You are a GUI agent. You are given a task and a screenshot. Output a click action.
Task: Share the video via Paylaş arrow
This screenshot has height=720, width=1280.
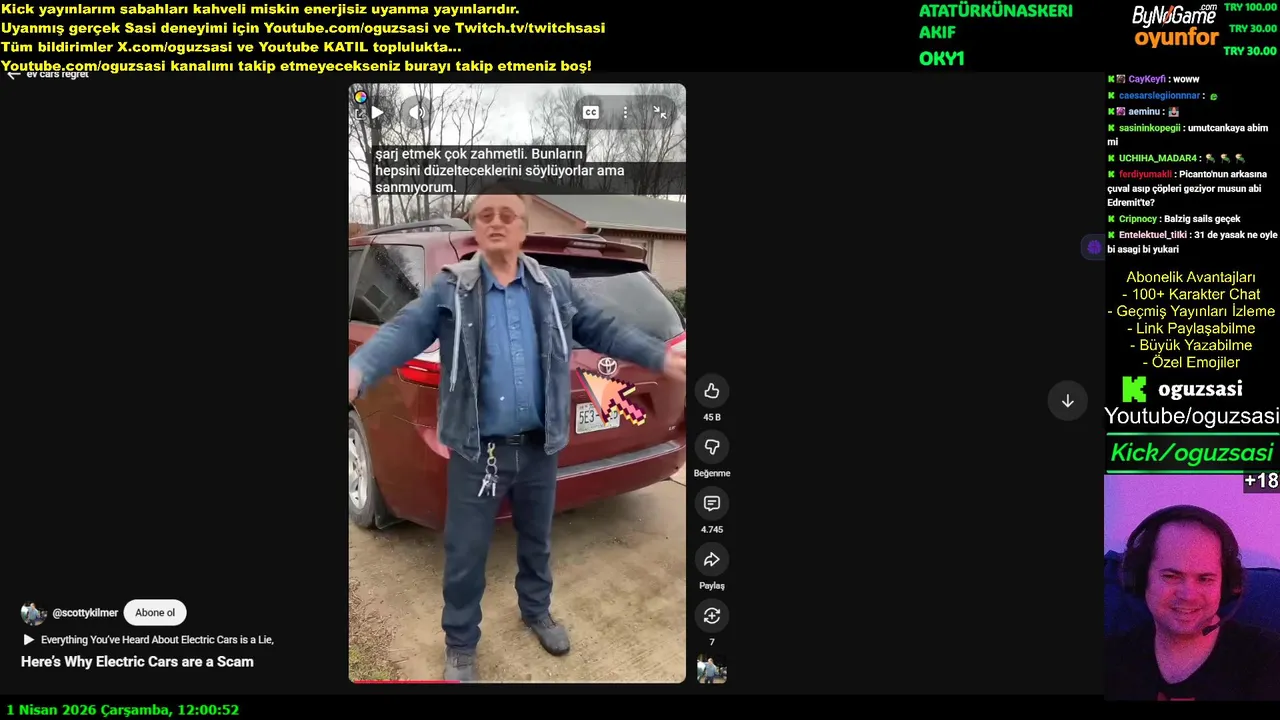pos(712,559)
